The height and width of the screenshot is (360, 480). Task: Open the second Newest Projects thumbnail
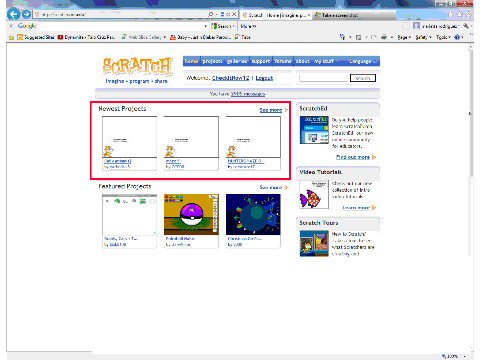(x=191, y=137)
